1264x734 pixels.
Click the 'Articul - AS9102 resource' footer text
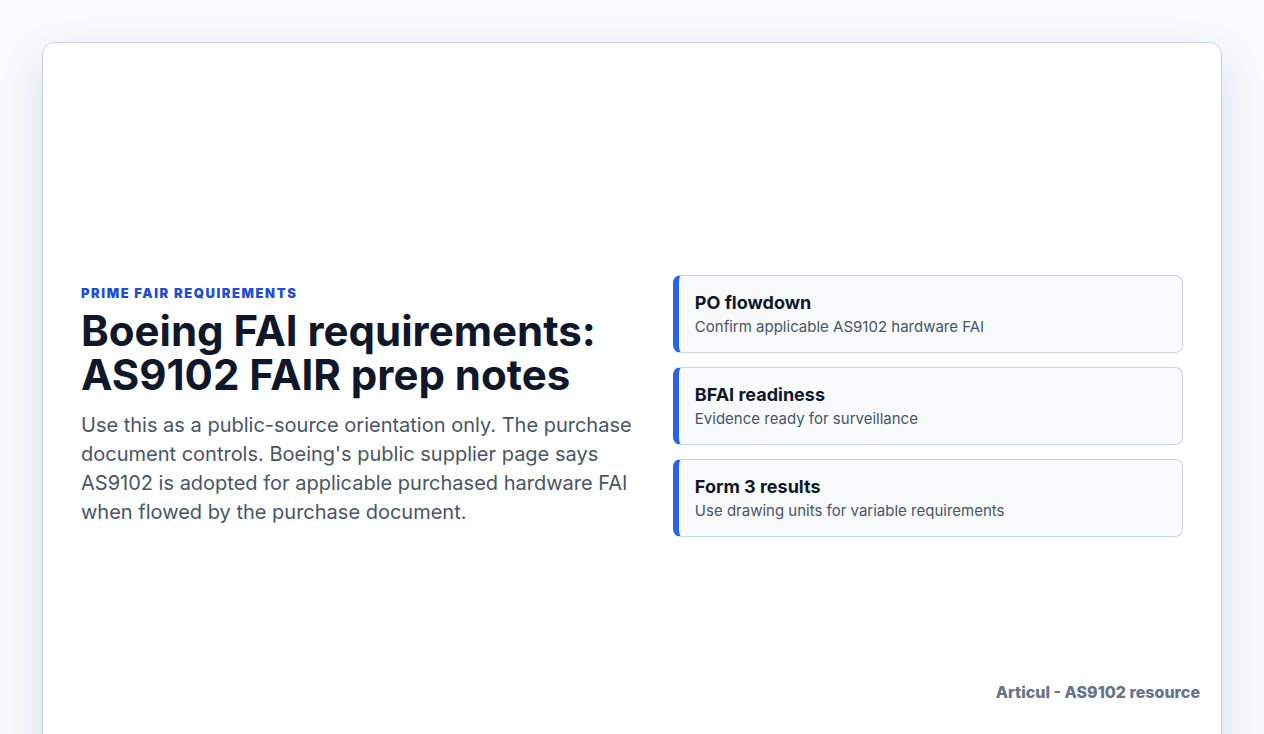click(x=1098, y=692)
